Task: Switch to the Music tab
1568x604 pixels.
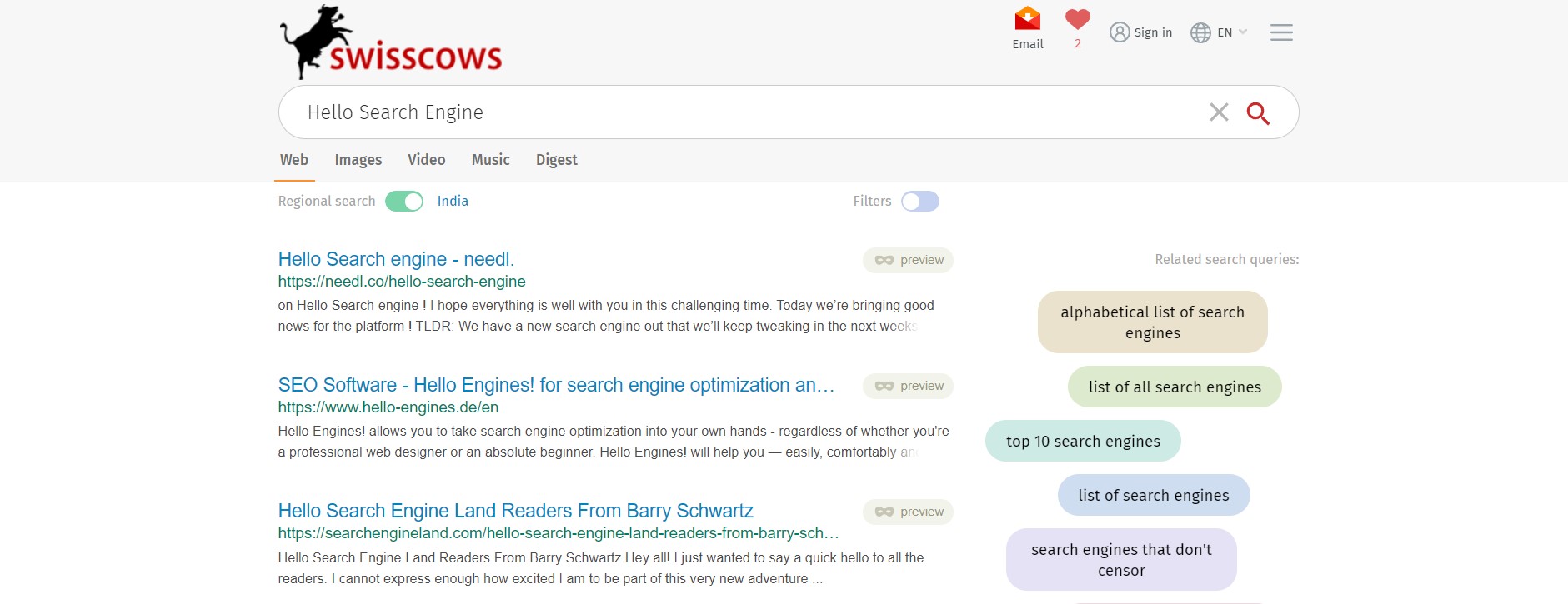Action: (x=491, y=160)
